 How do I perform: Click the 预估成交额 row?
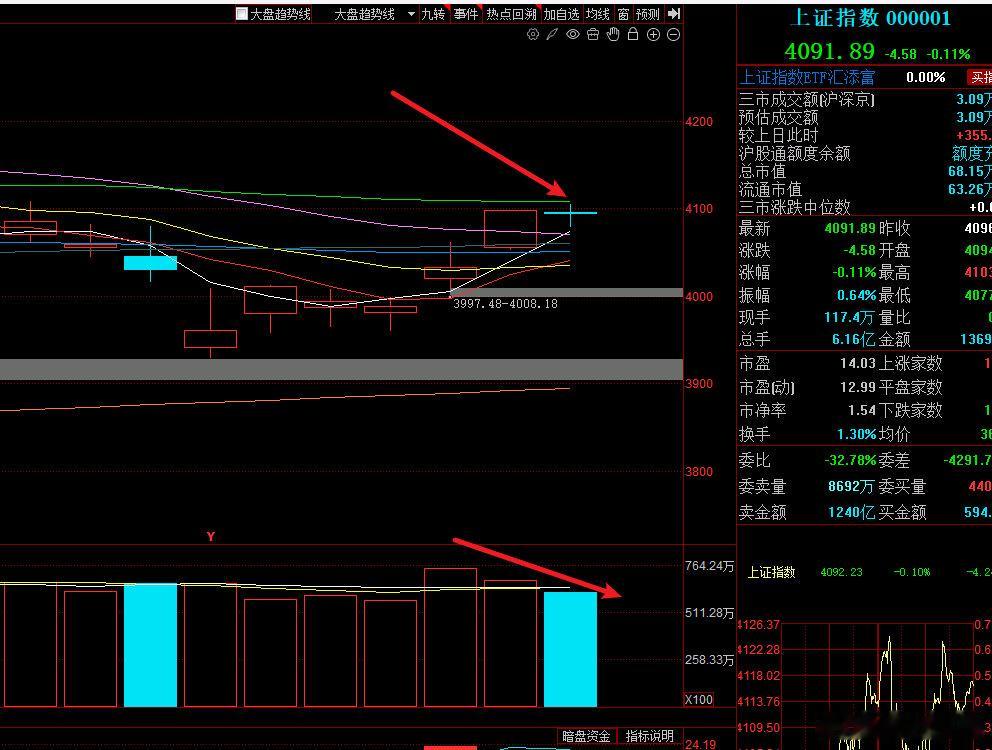pyautogui.click(x=864, y=117)
